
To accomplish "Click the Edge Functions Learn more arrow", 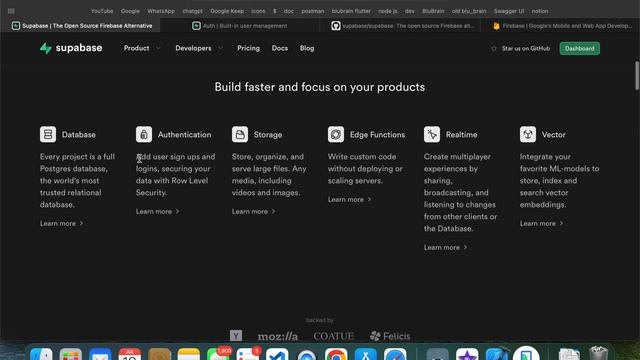I will [x=369, y=199].
